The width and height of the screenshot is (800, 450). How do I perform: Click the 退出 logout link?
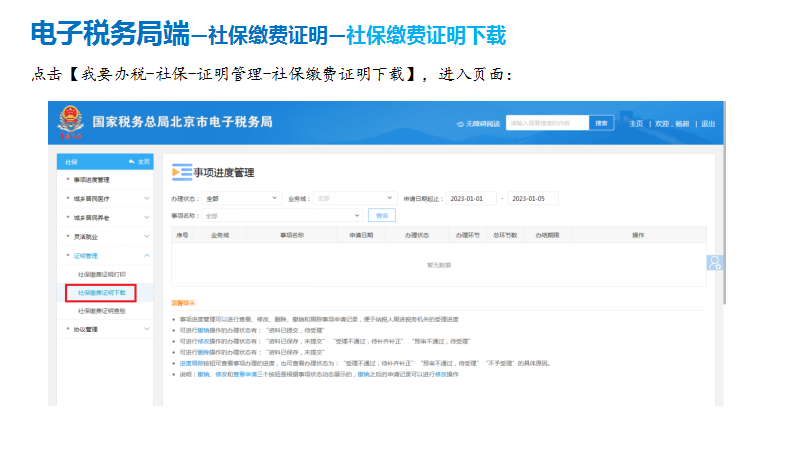[x=708, y=124]
